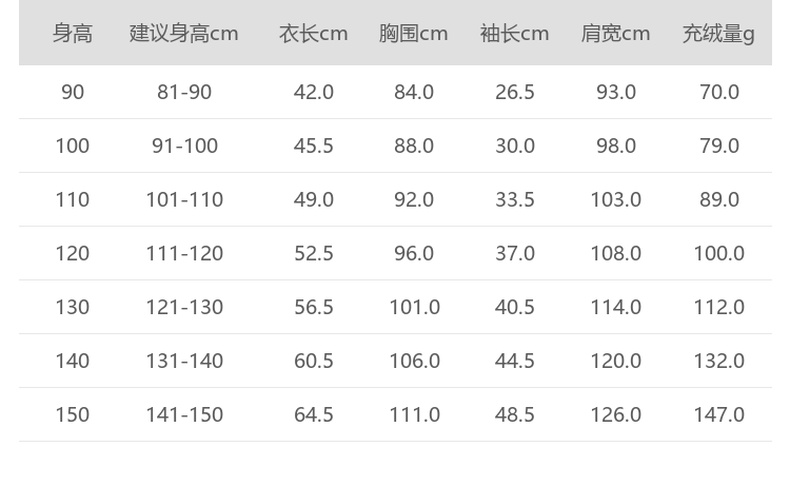Click the 131-140 suggested height cell
Screen dimensions: 790x485
pyautogui.click(x=184, y=361)
